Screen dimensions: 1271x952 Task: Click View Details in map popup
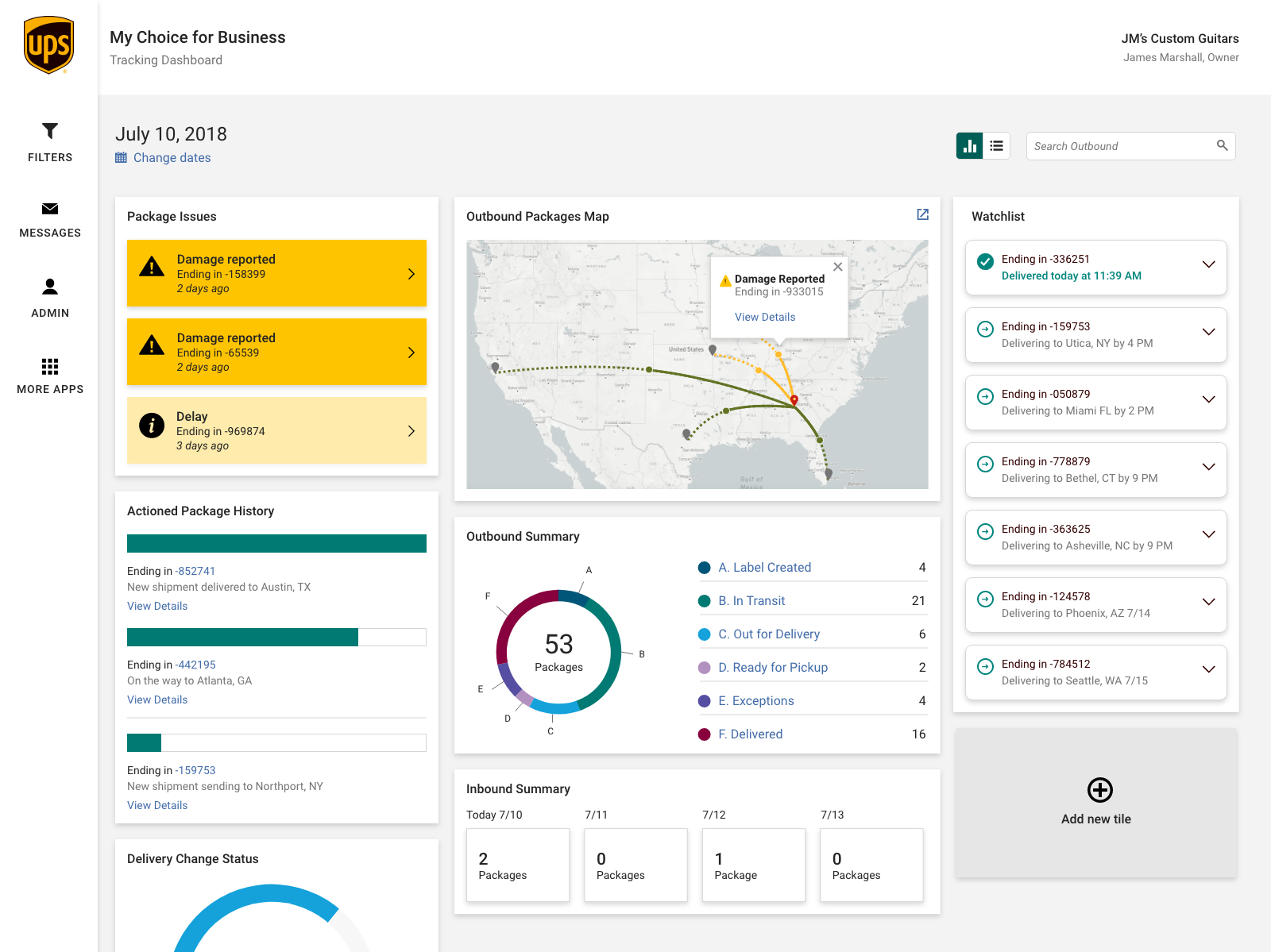(764, 317)
